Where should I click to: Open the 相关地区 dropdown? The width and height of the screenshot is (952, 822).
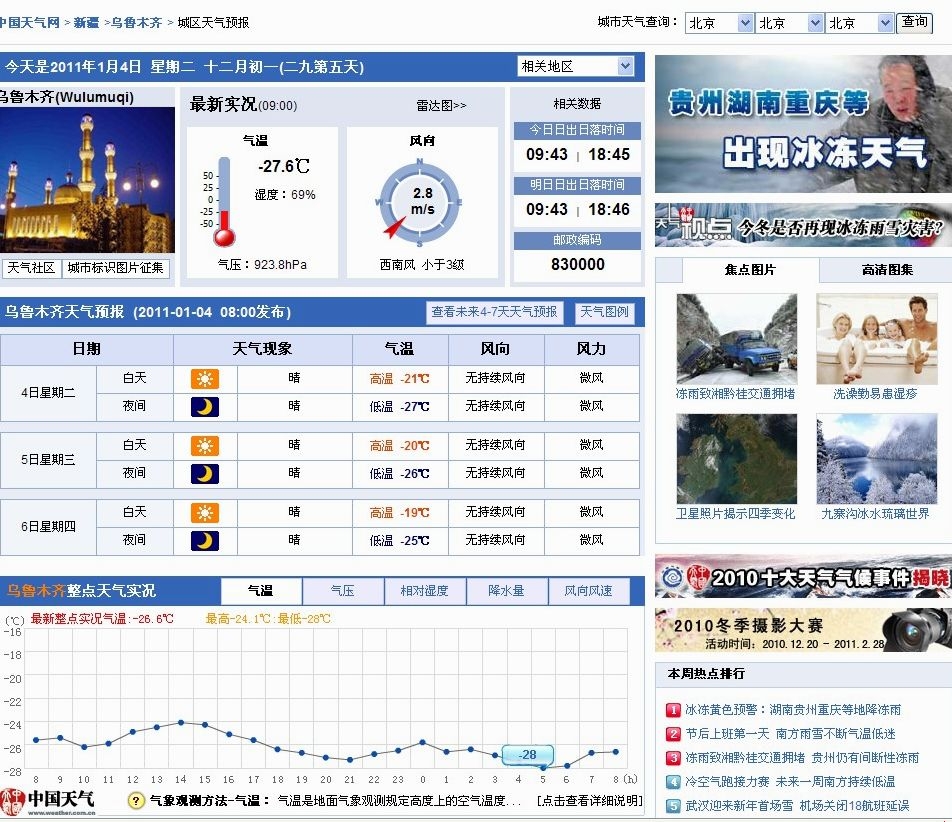click(576, 67)
